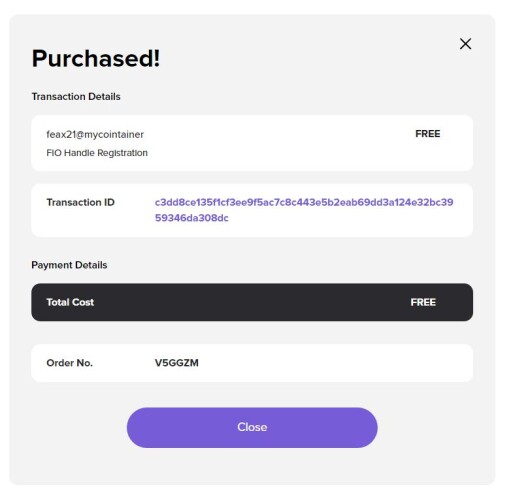Screen dimensions: 513x495
Task: Click the handle registration card
Action: pos(252,143)
